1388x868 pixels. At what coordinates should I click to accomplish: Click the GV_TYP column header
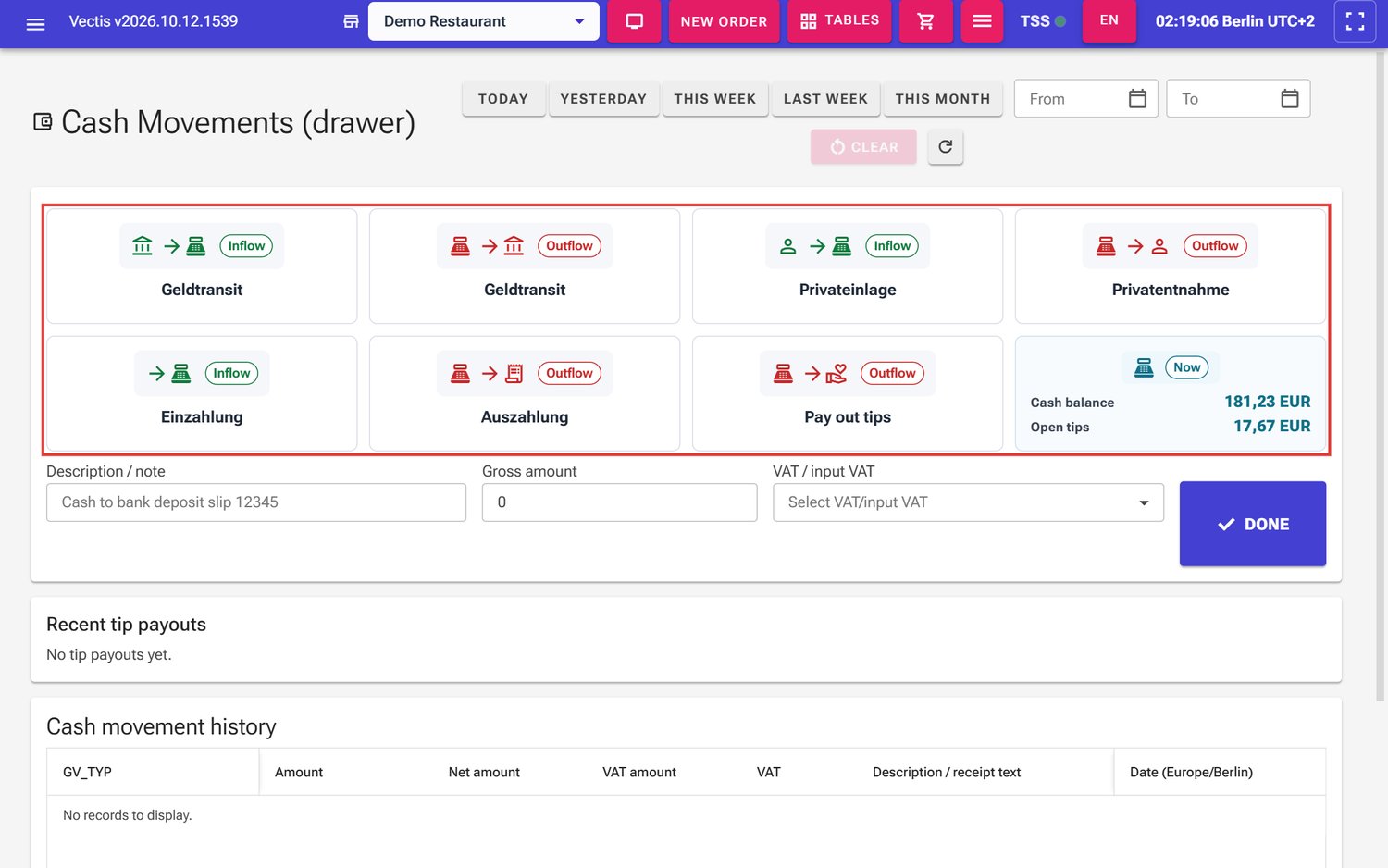point(153,772)
